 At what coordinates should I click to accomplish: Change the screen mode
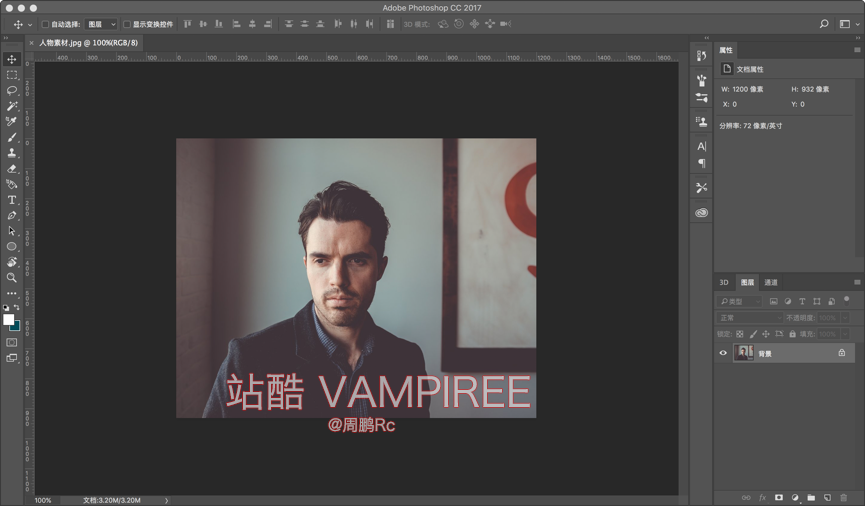coord(12,358)
